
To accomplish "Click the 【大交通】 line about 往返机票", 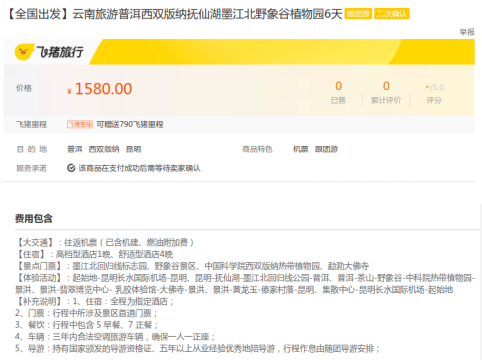I will tap(105, 242).
